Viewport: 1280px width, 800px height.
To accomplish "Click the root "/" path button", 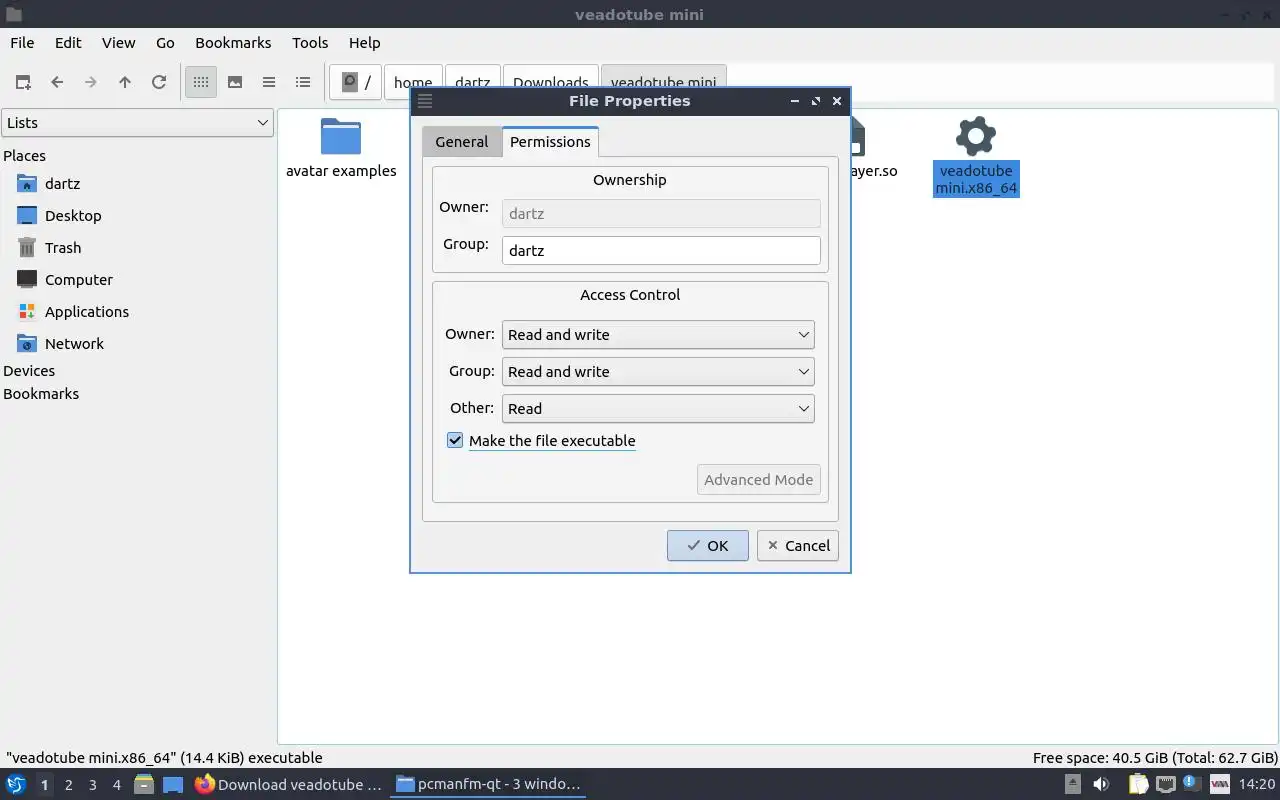I will (x=356, y=82).
